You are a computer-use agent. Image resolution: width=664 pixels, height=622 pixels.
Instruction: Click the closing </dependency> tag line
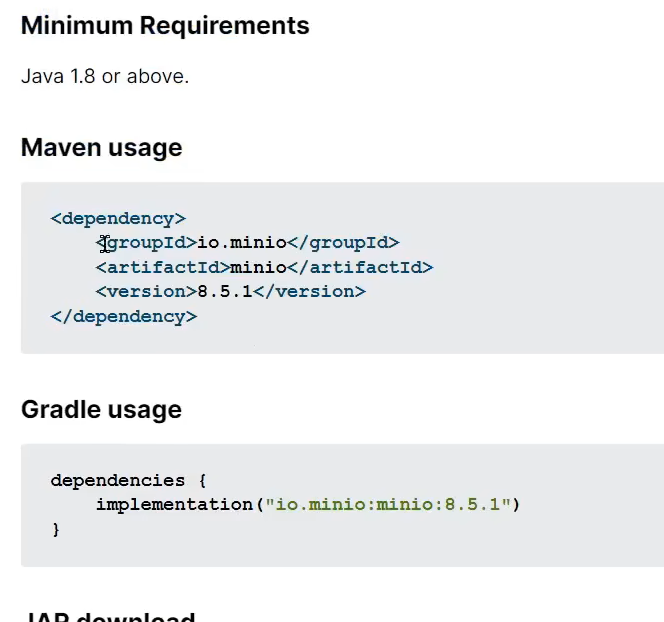(x=124, y=317)
